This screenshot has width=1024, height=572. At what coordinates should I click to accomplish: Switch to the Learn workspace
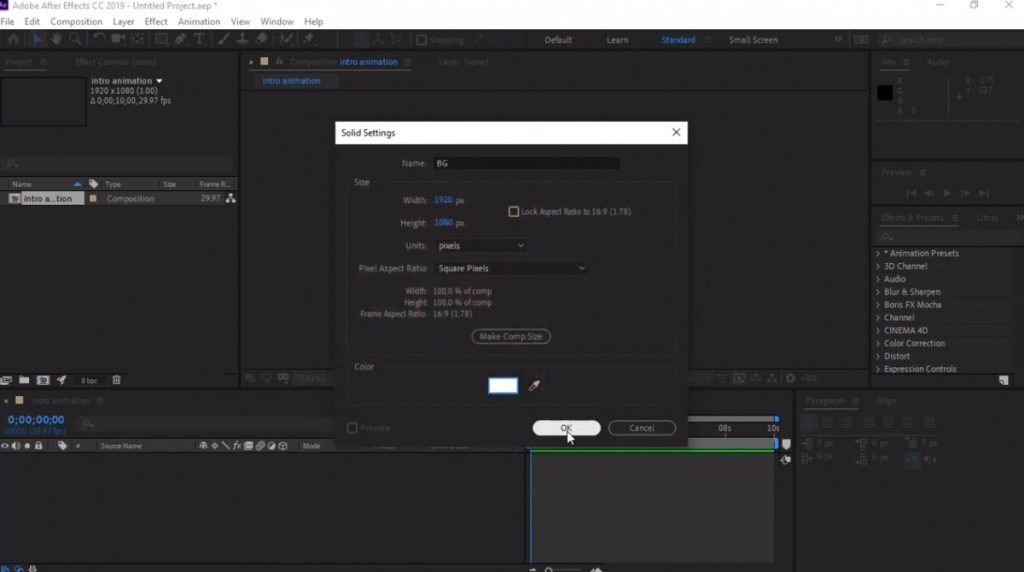[x=617, y=40]
